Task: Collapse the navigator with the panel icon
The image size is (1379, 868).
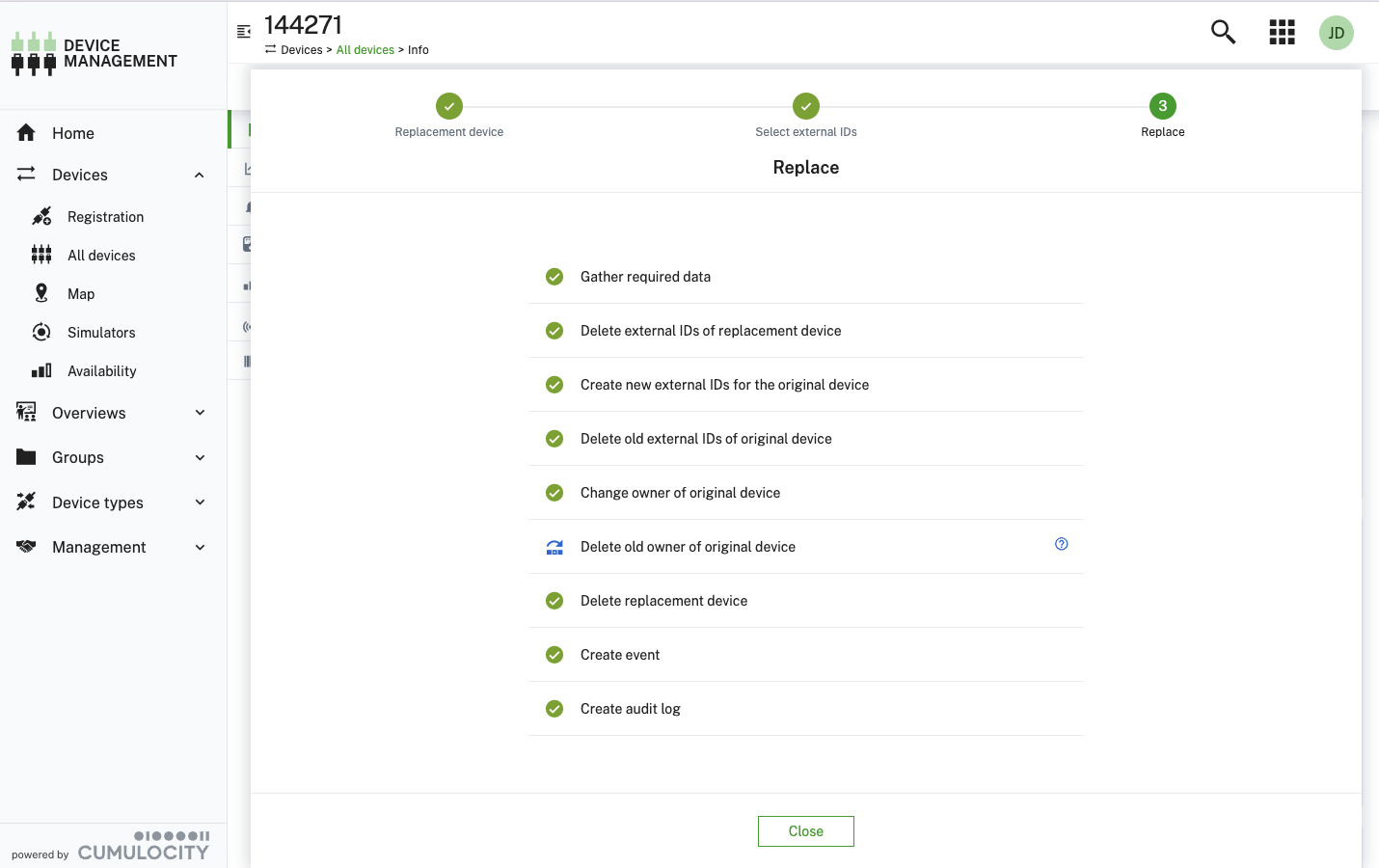Action: click(x=243, y=30)
